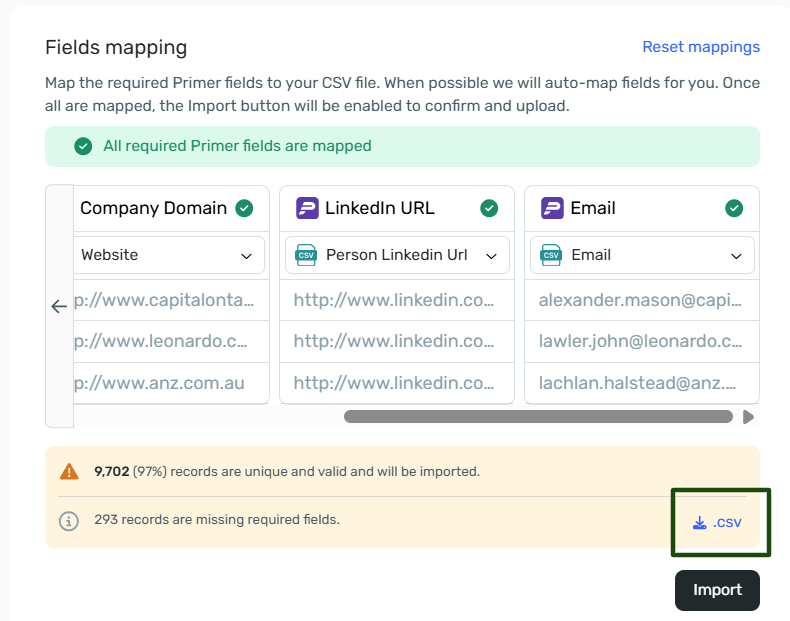Click CSV file icon in Person Linkedin Url
The width and height of the screenshot is (790, 621).
[x=306, y=255]
